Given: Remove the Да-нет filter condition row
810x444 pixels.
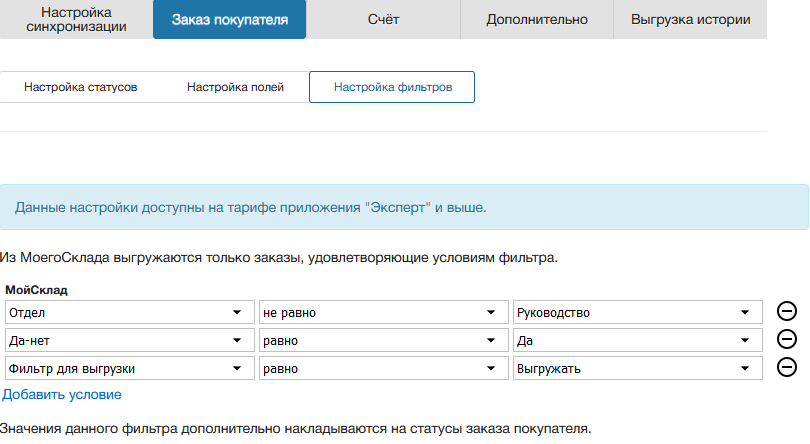Looking at the screenshot, I should pyautogui.click(x=786, y=340).
